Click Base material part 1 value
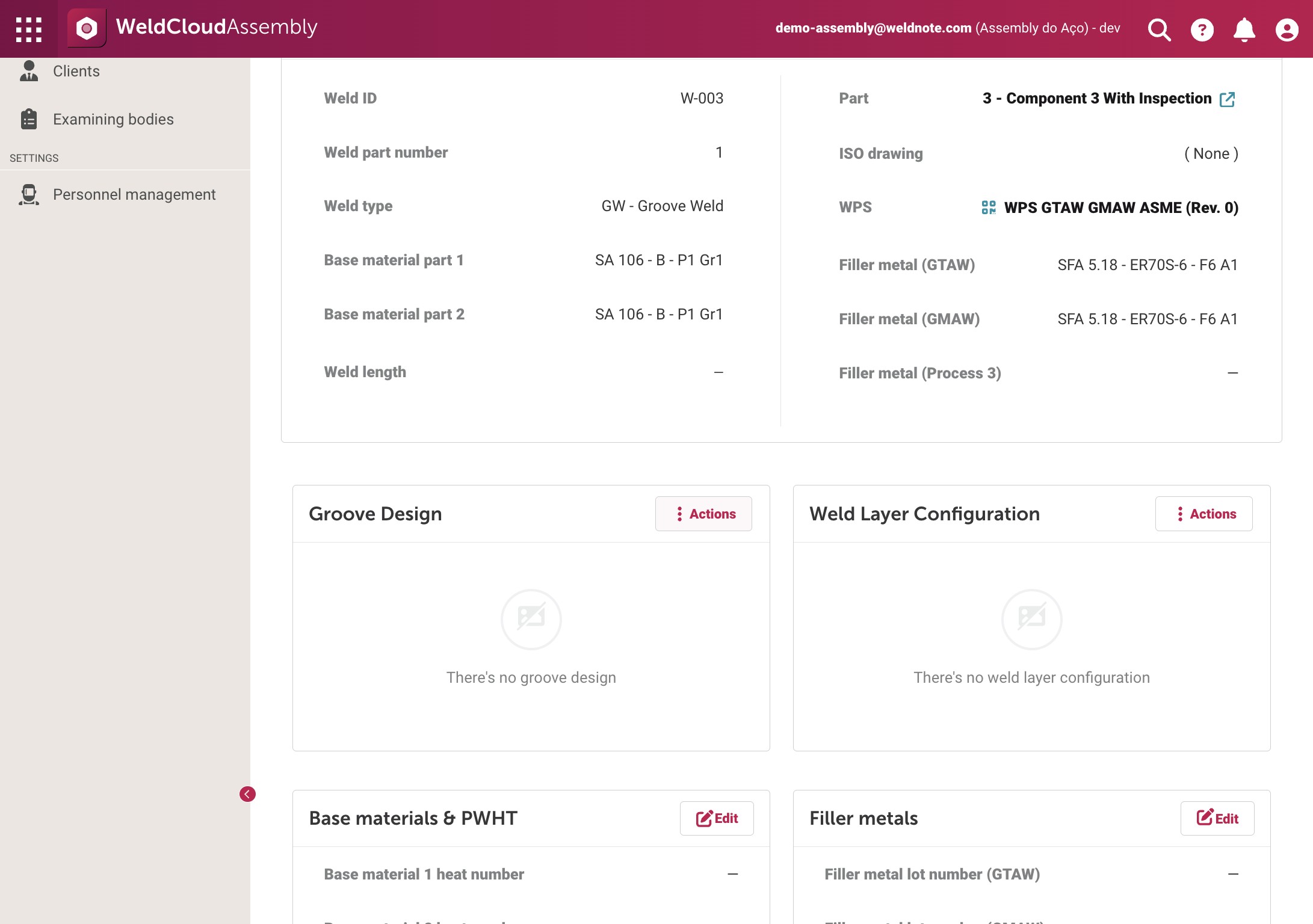Viewport: 1313px width, 924px height. pyautogui.click(x=658, y=260)
